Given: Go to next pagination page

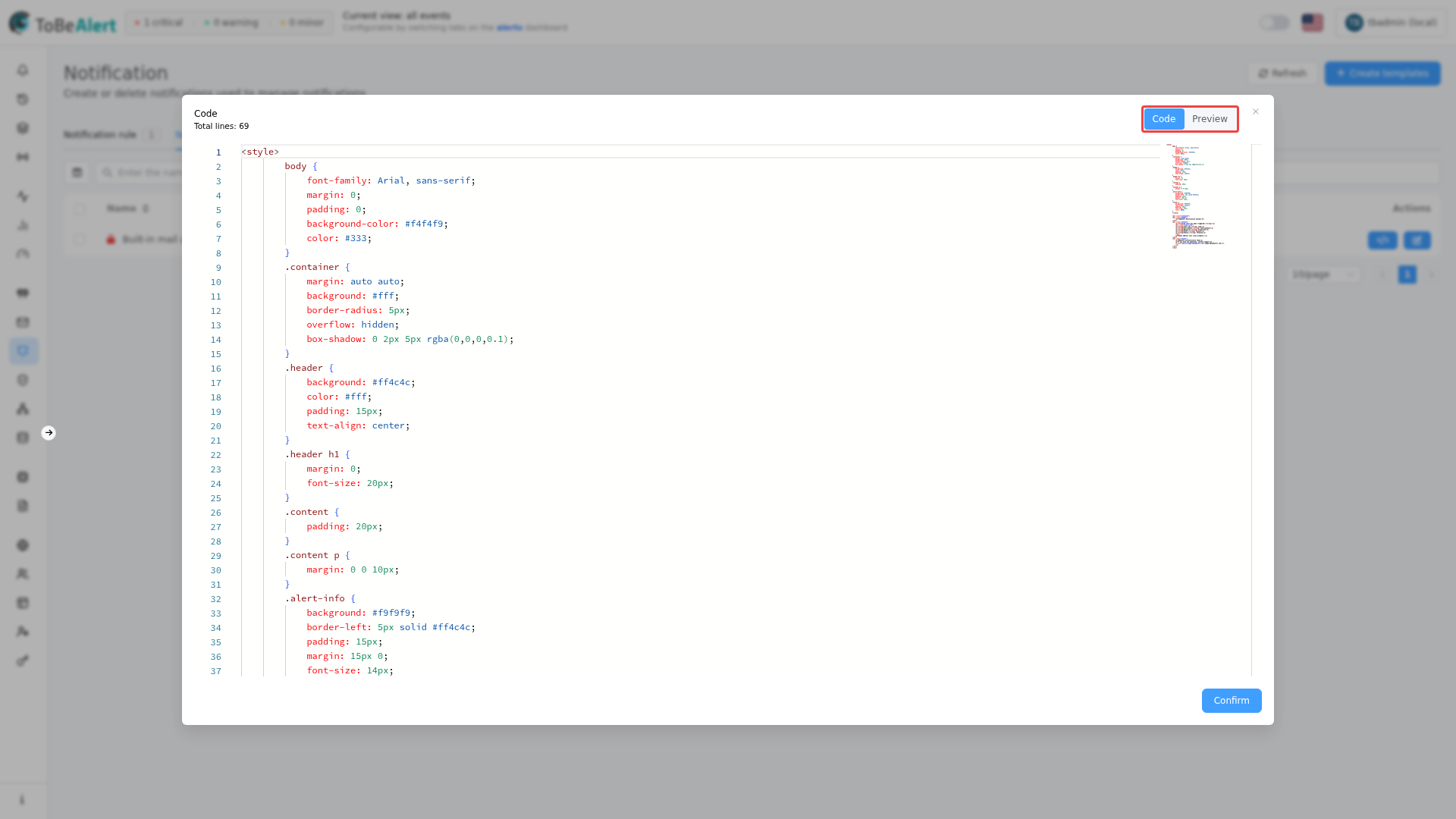Looking at the screenshot, I should (x=1432, y=275).
